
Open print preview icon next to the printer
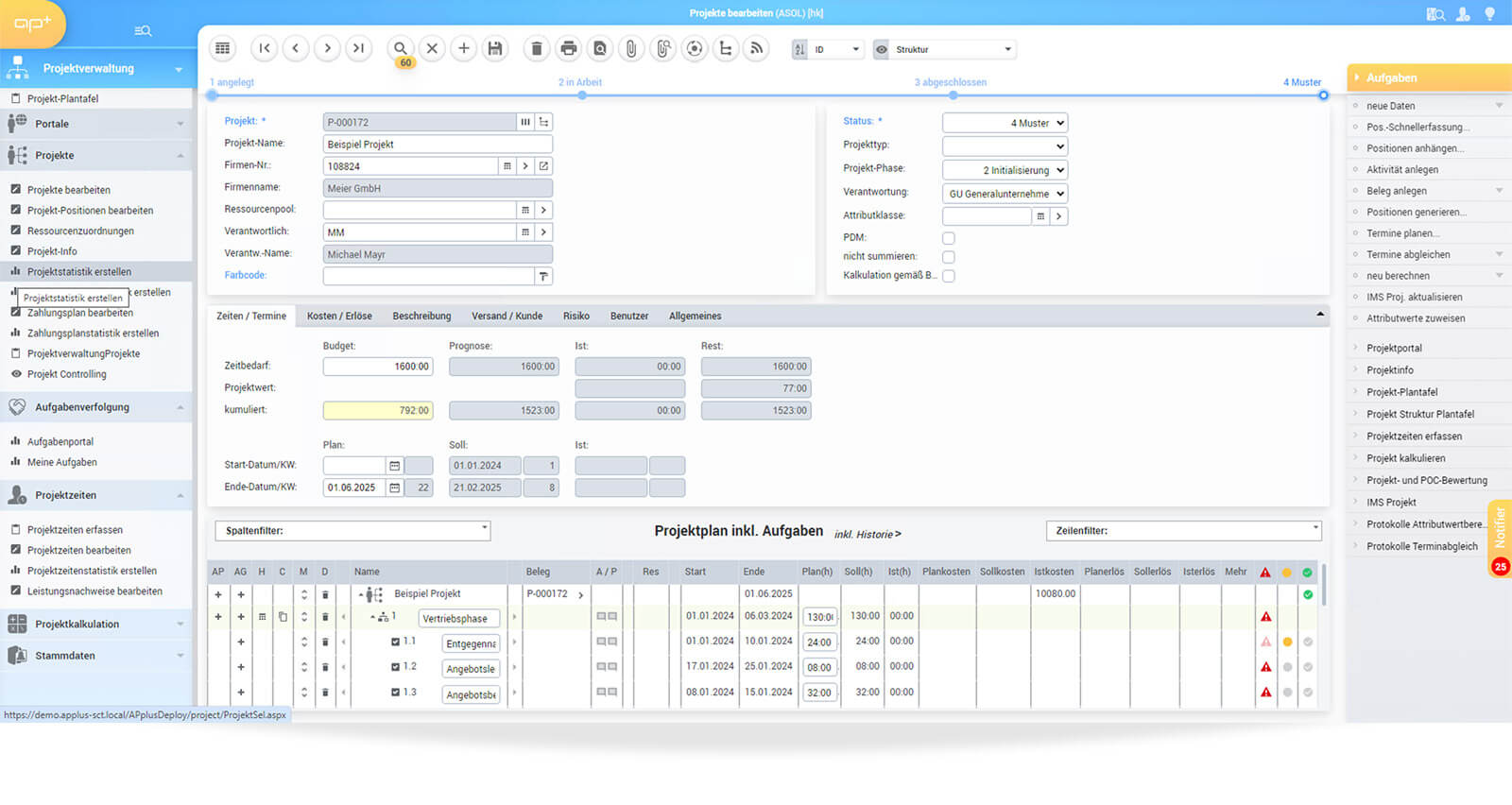click(600, 48)
